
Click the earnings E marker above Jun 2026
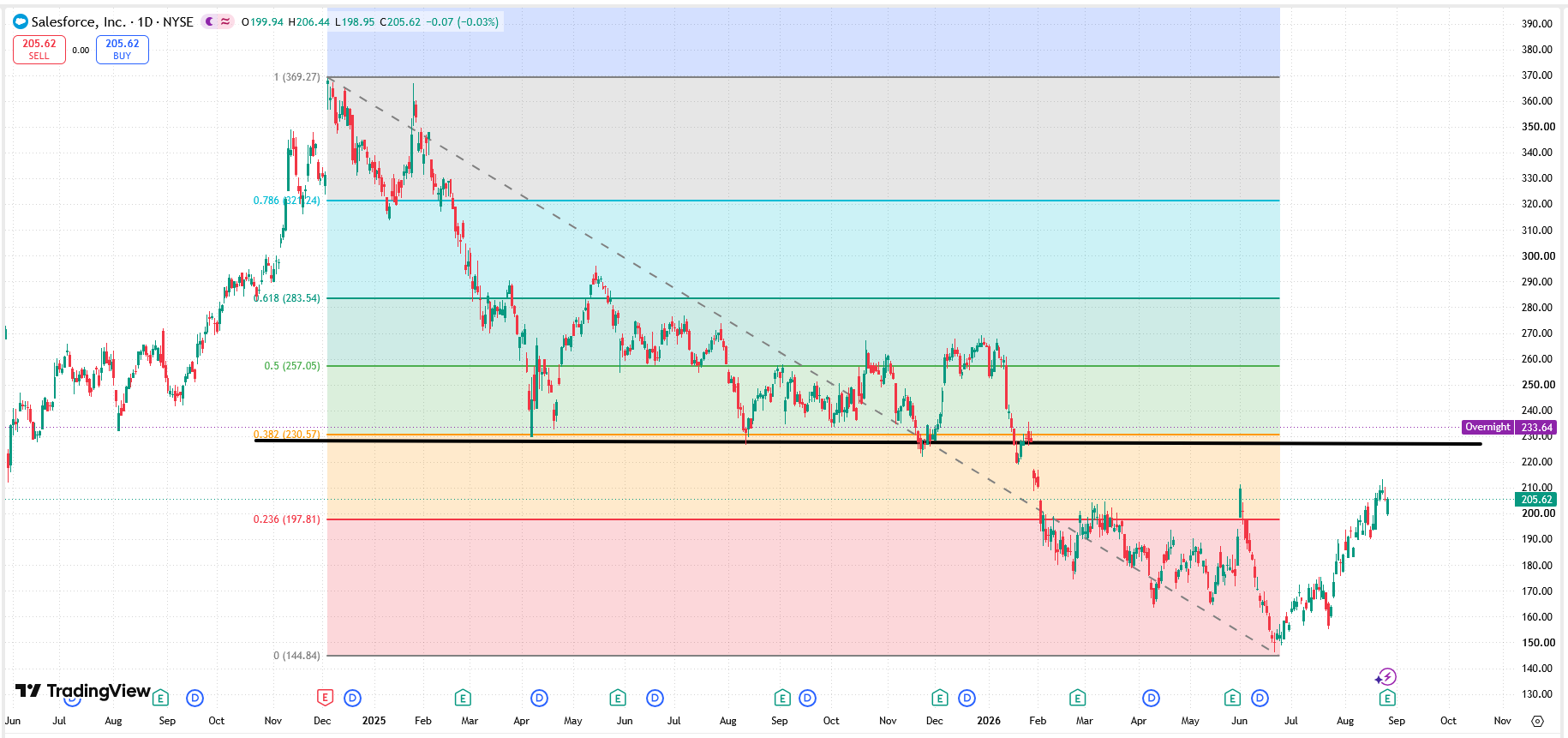pos(1232,698)
